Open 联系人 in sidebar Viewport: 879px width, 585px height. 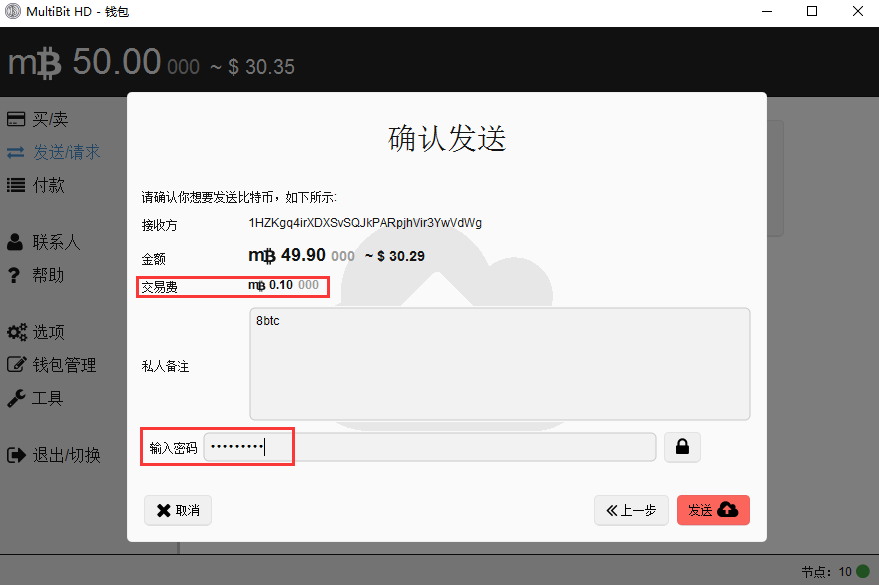tap(56, 242)
